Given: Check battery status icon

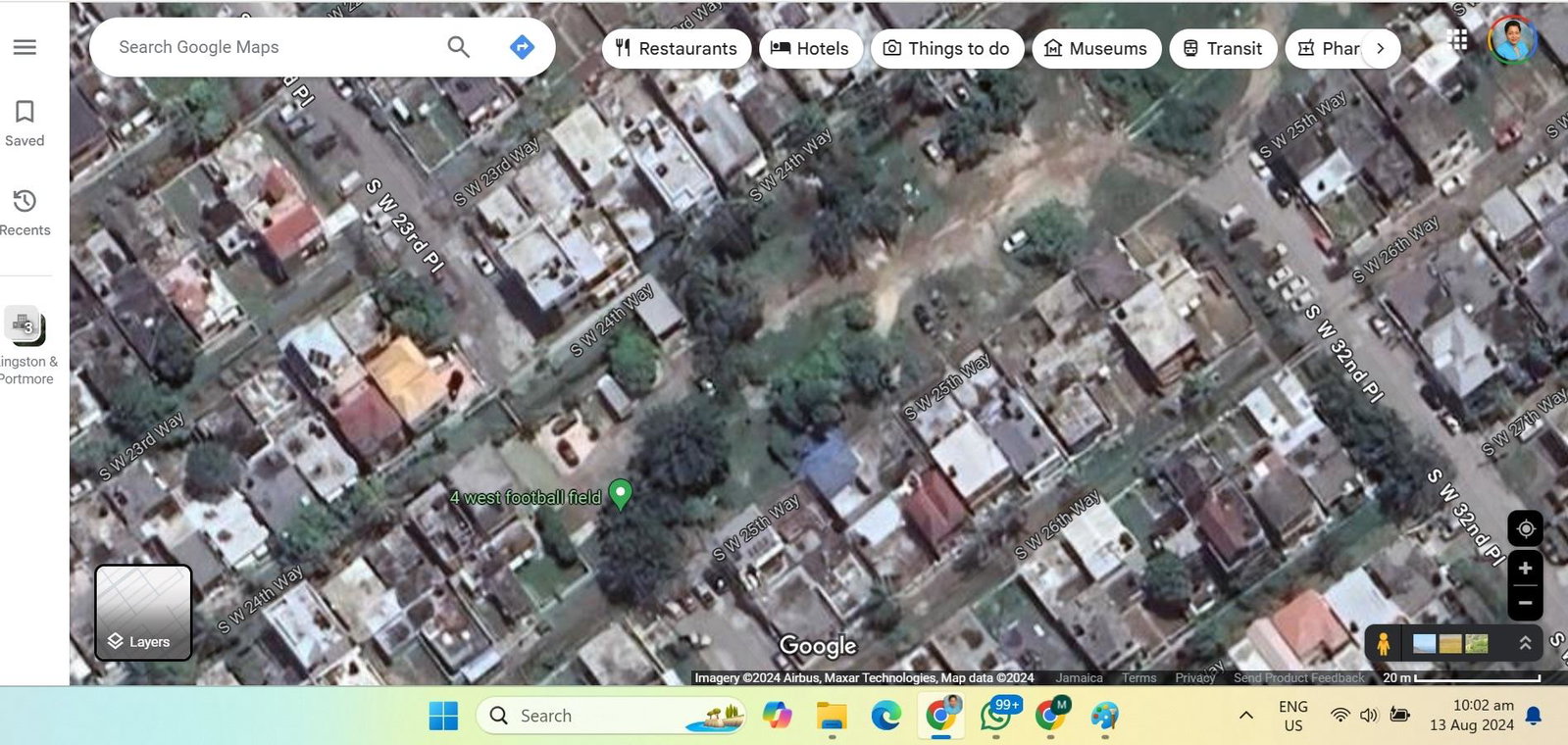Looking at the screenshot, I should tap(1400, 716).
